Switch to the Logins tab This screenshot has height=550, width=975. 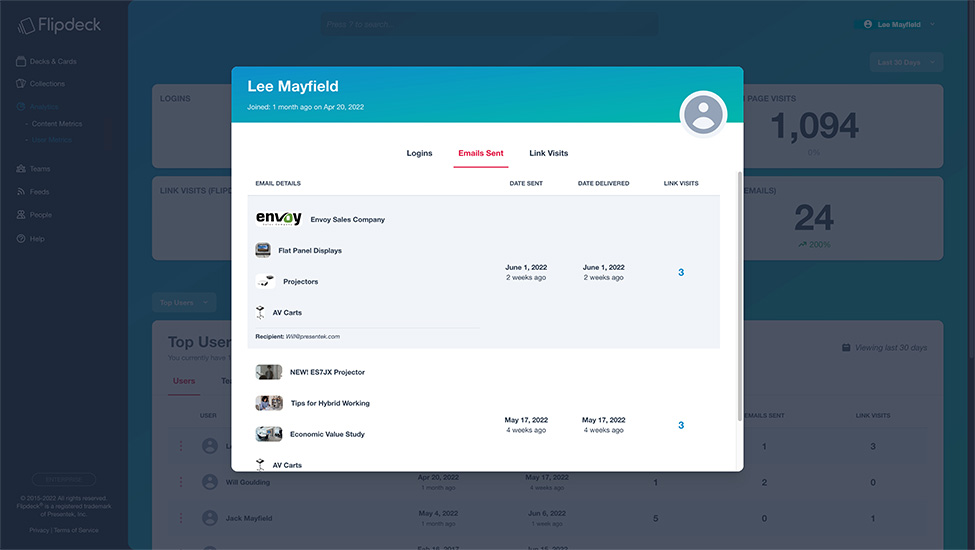pyautogui.click(x=419, y=153)
